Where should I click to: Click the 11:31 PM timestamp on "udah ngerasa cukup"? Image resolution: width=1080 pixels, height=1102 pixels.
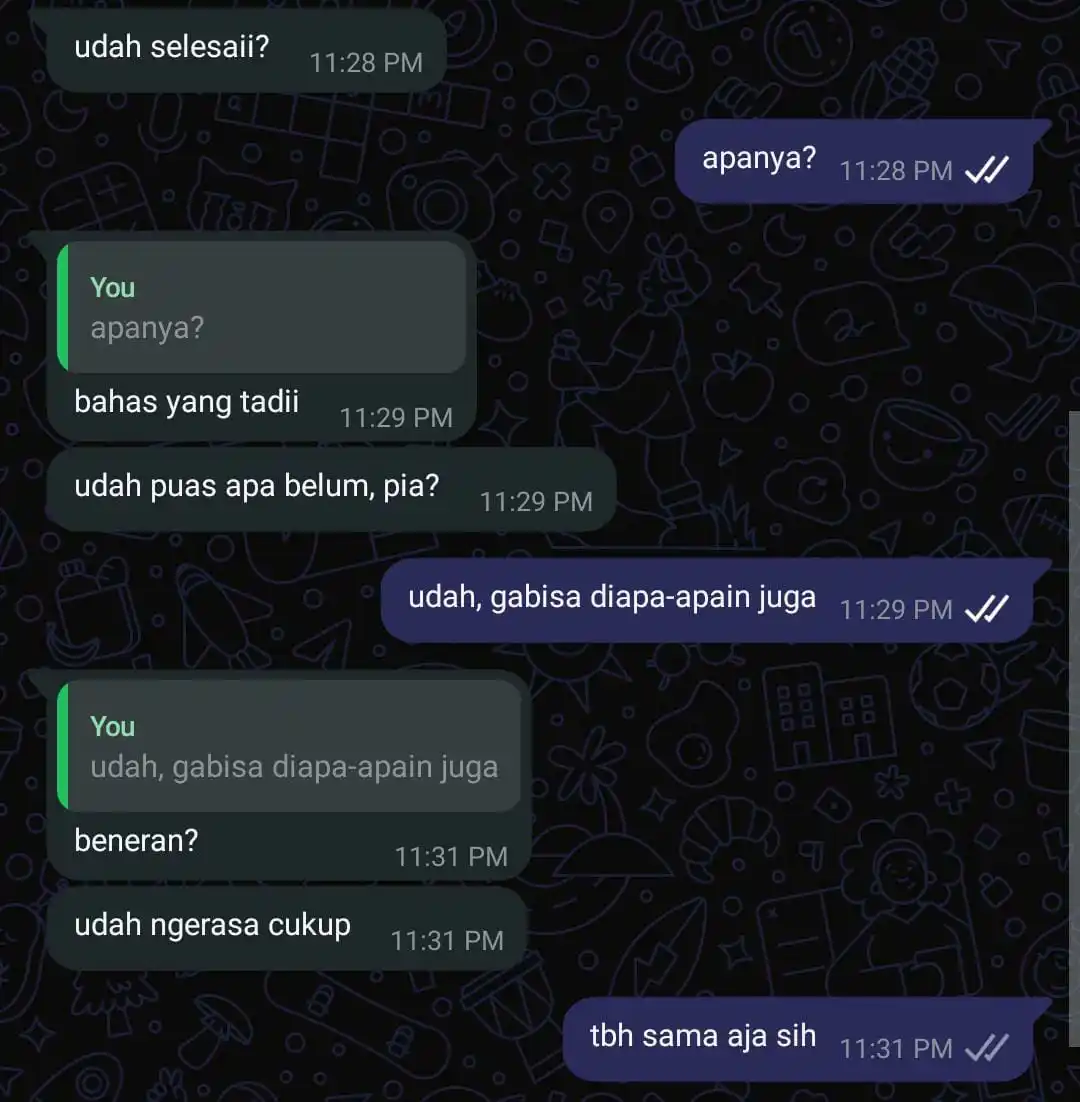(447, 940)
